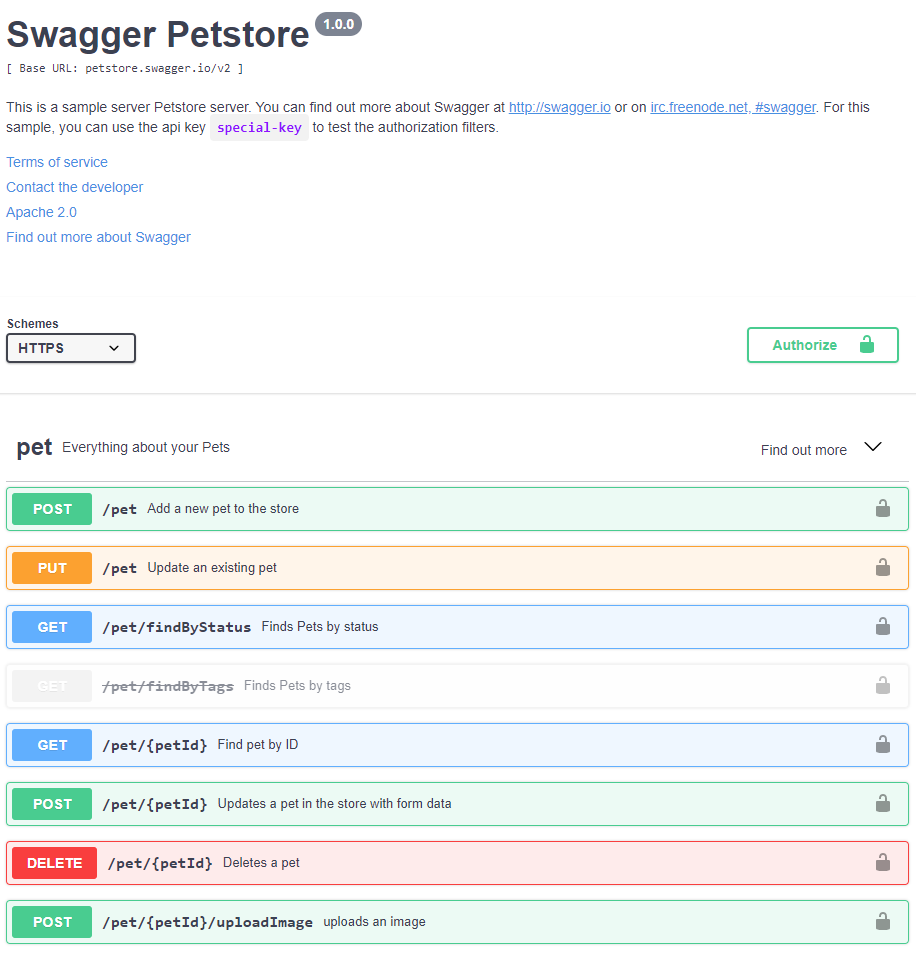This screenshot has width=916, height=959.
Task: Click the 'Deletes a pet' summary text
Action: click(x=261, y=862)
